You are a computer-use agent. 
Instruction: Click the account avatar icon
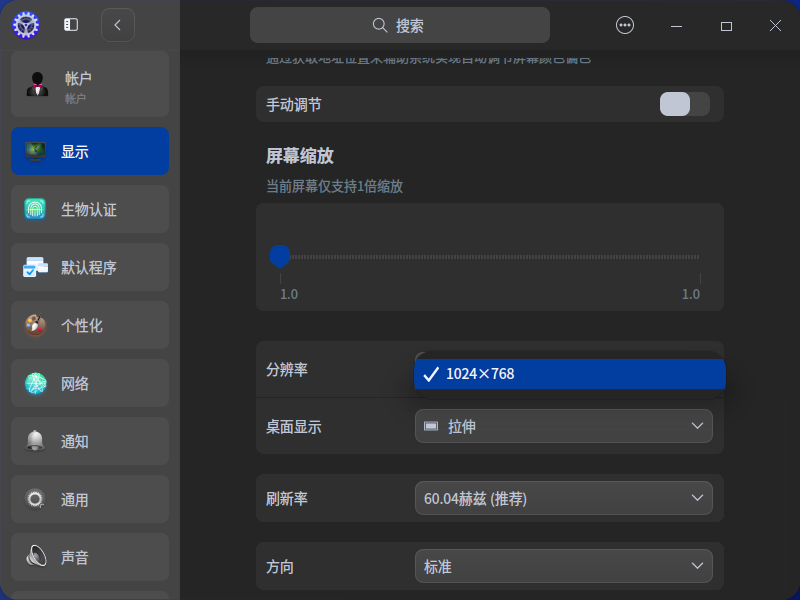(37, 84)
